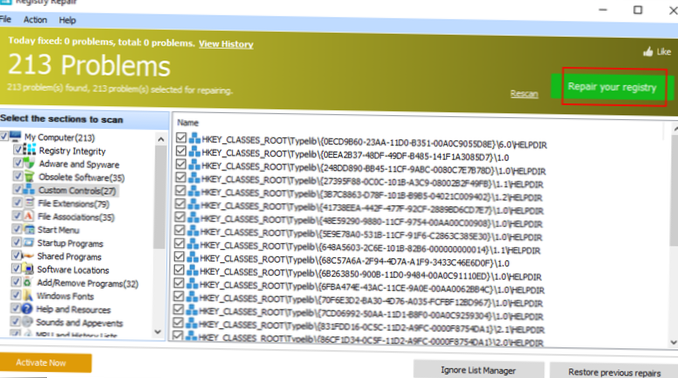The image size is (678, 378).
Task: Click the Adware and Spyware shield icon
Action: point(29,163)
